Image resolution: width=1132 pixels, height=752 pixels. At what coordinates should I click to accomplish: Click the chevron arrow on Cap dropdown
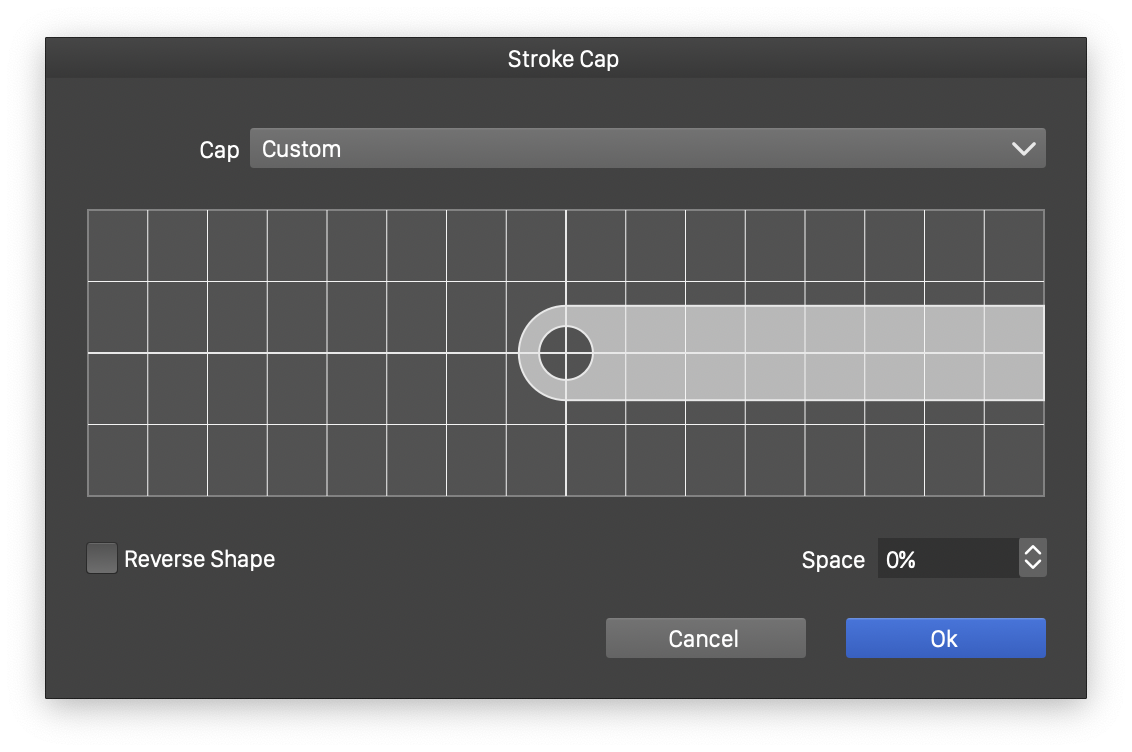[x=1023, y=149]
